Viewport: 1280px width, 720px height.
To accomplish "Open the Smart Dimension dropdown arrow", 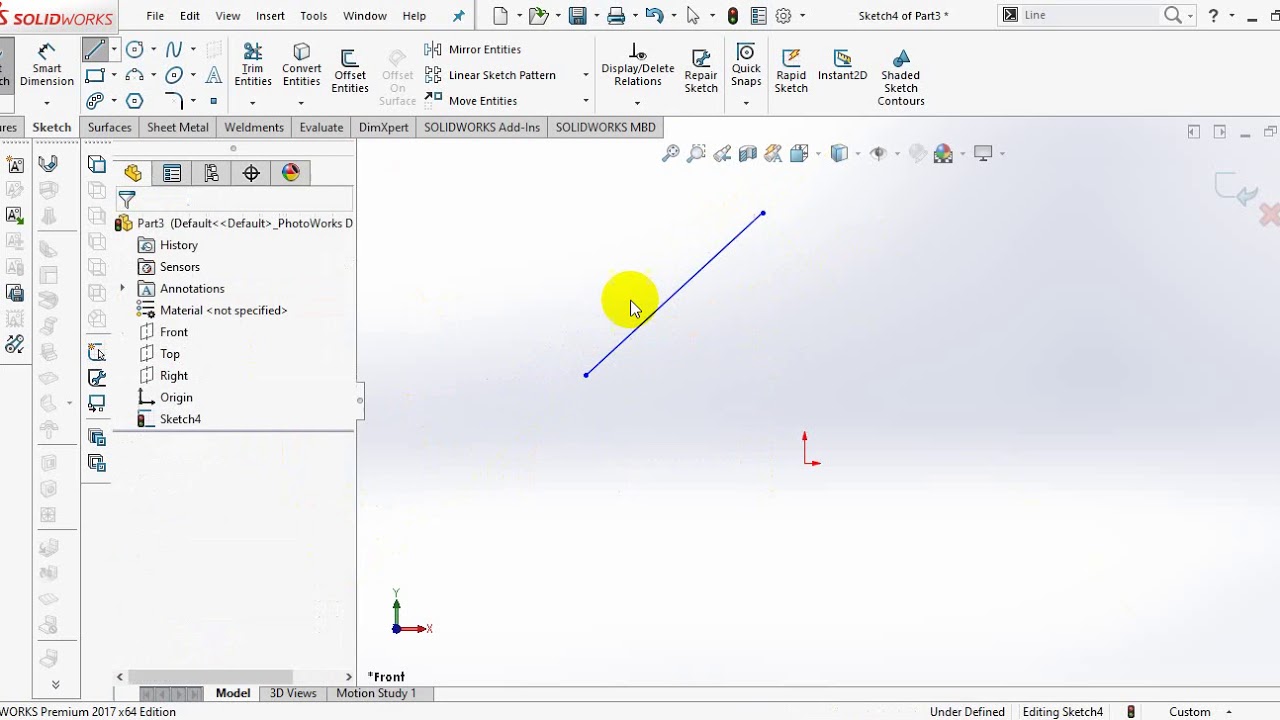I will (x=47, y=102).
